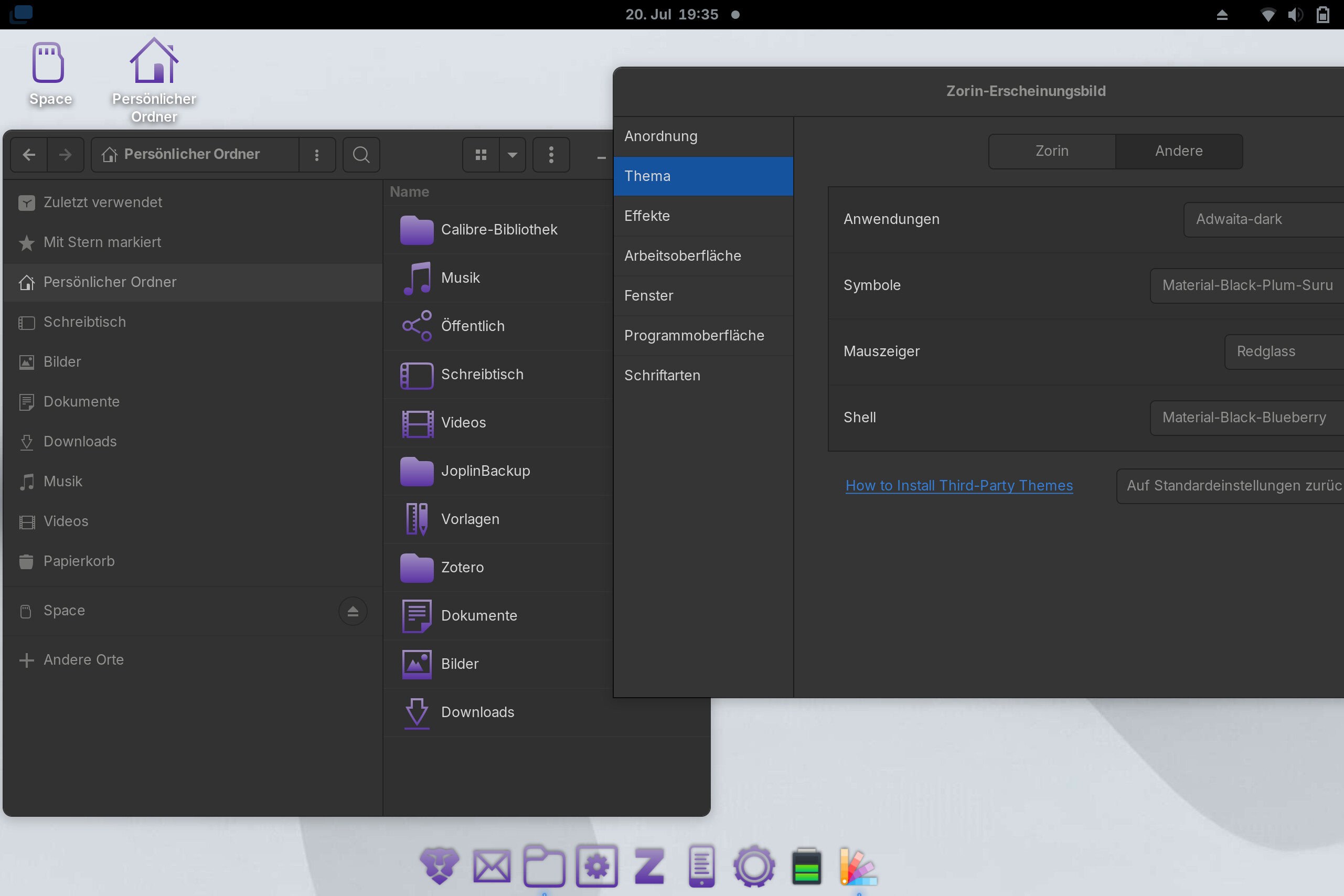This screenshot has height=896, width=1344.
Task: Open settings app in dock
Action: point(596,866)
